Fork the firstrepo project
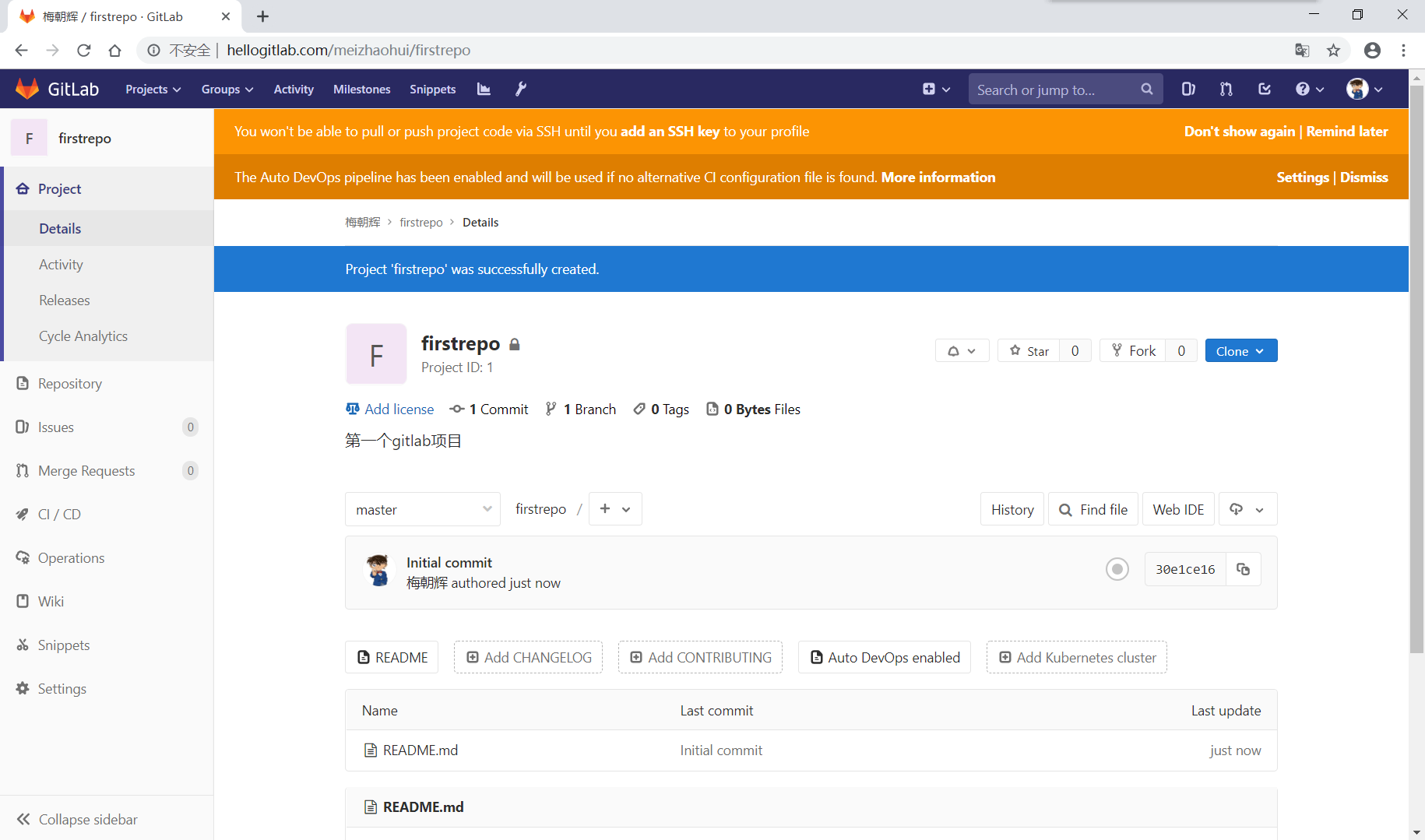The image size is (1425, 840). [x=1133, y=350]
